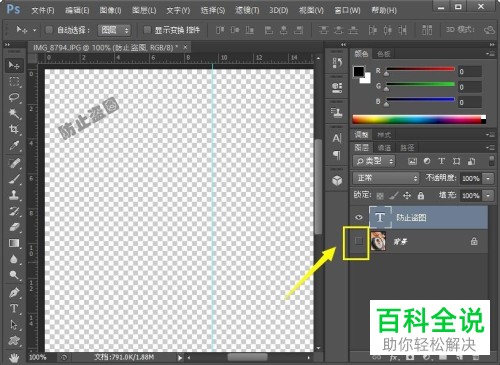Enable the 自动选择 checkbox
Viewport: 500px width, 365px height.
tap(49, 30)
